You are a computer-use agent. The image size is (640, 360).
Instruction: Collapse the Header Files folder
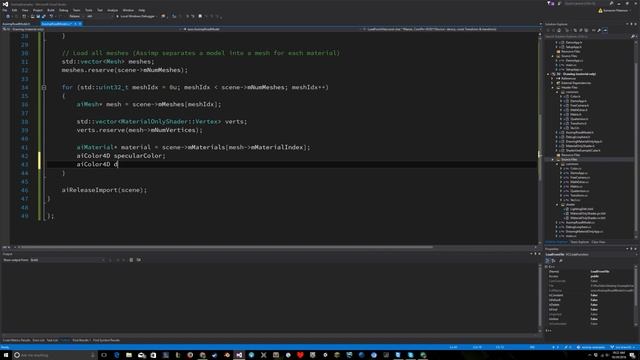point(552,87)
